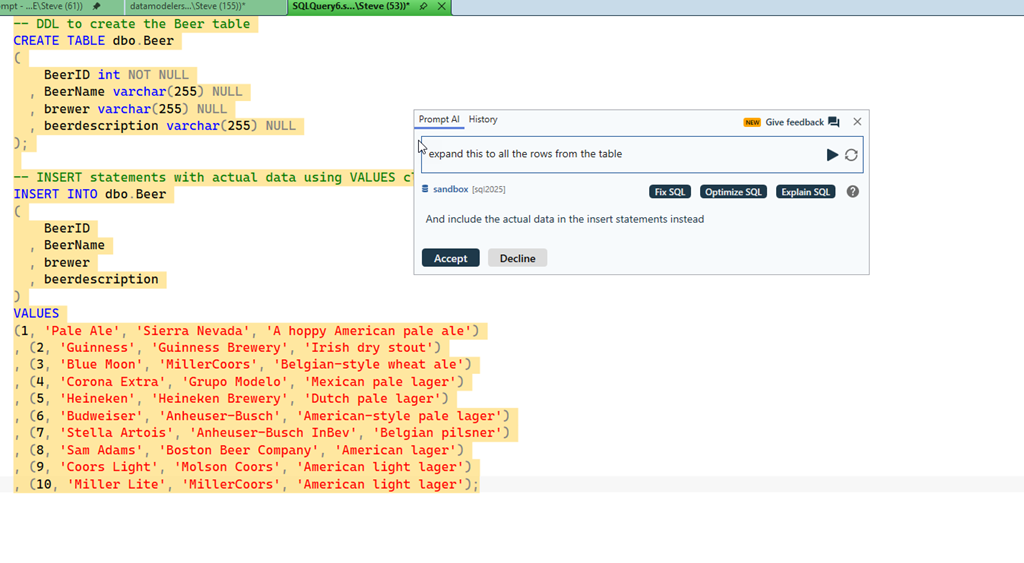Image resolution: width=1024 pixels, height=563 pixels.
Task: Switch to the History tab
Action: (483, 120)
